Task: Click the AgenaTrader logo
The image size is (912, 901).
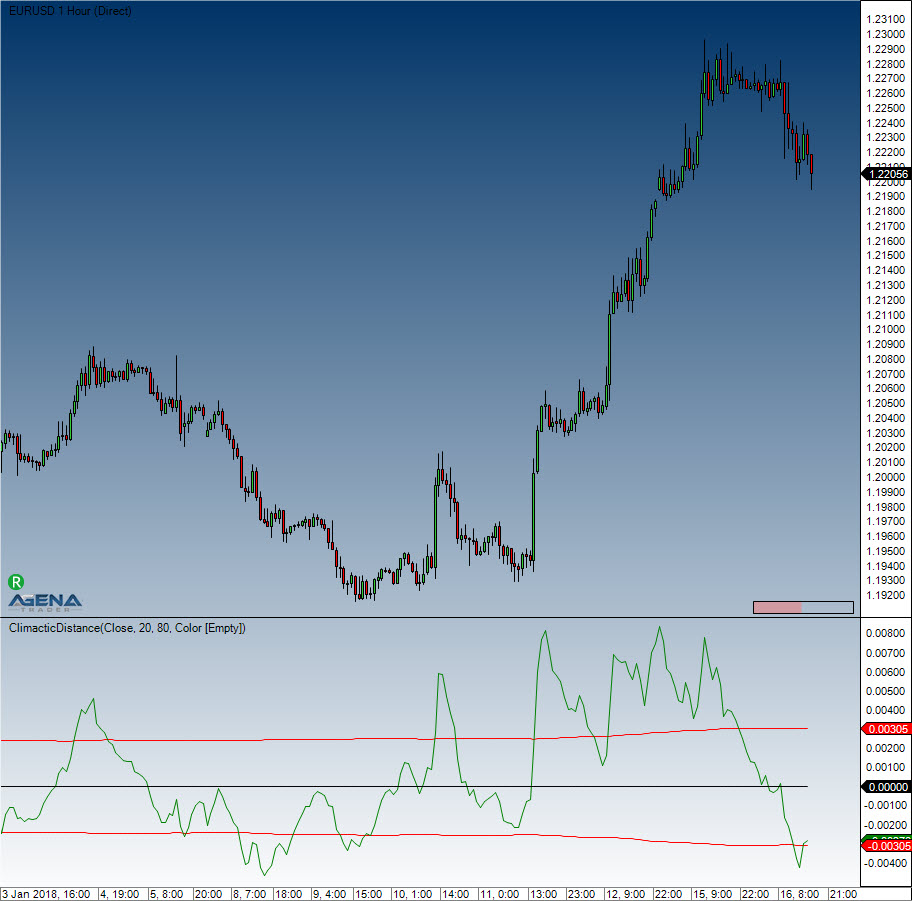Action: tap(45, 600)
